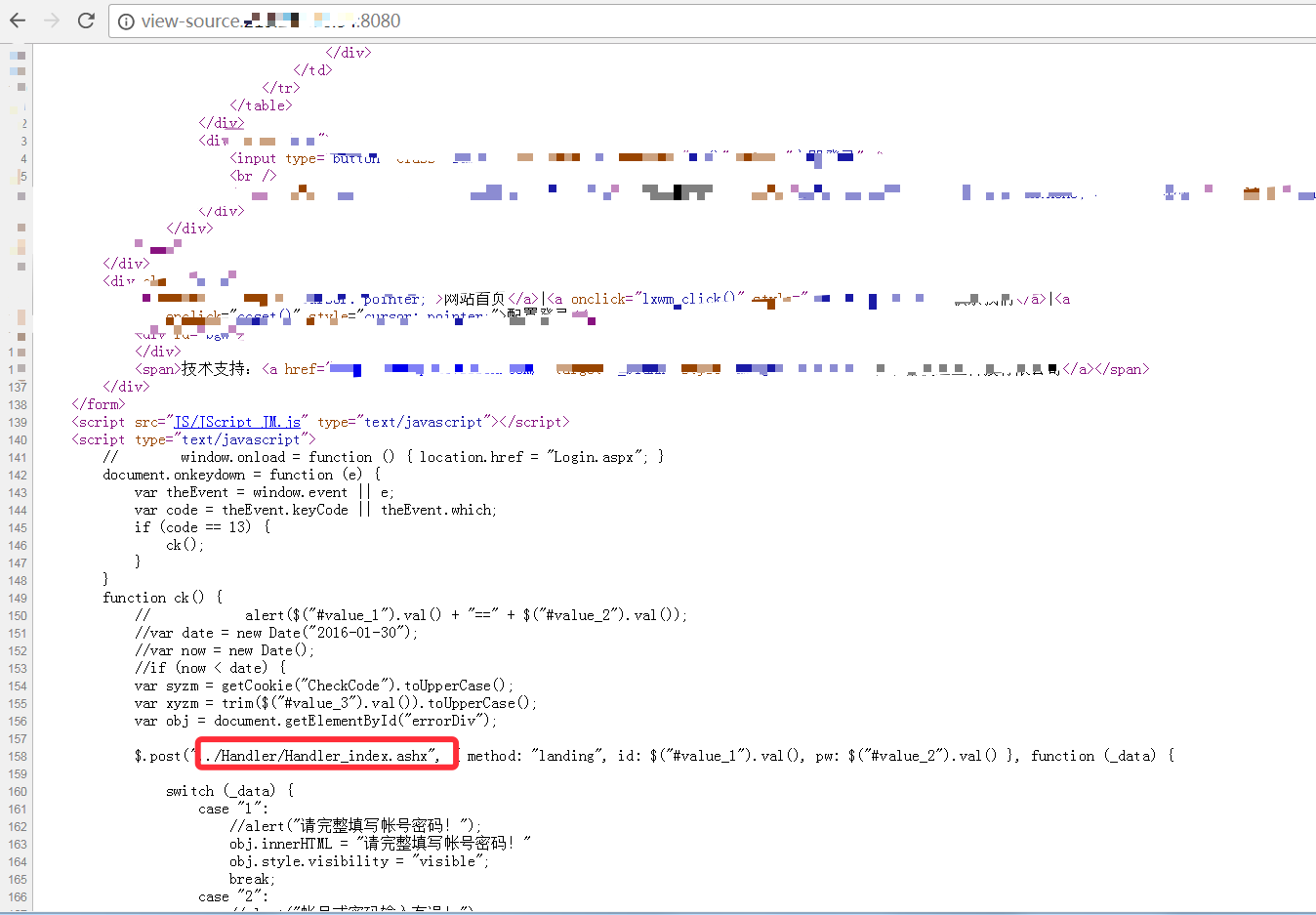This screenshot has height=915, width=1316.
Task: Reload the page with refresh icon
Action: 86,21
